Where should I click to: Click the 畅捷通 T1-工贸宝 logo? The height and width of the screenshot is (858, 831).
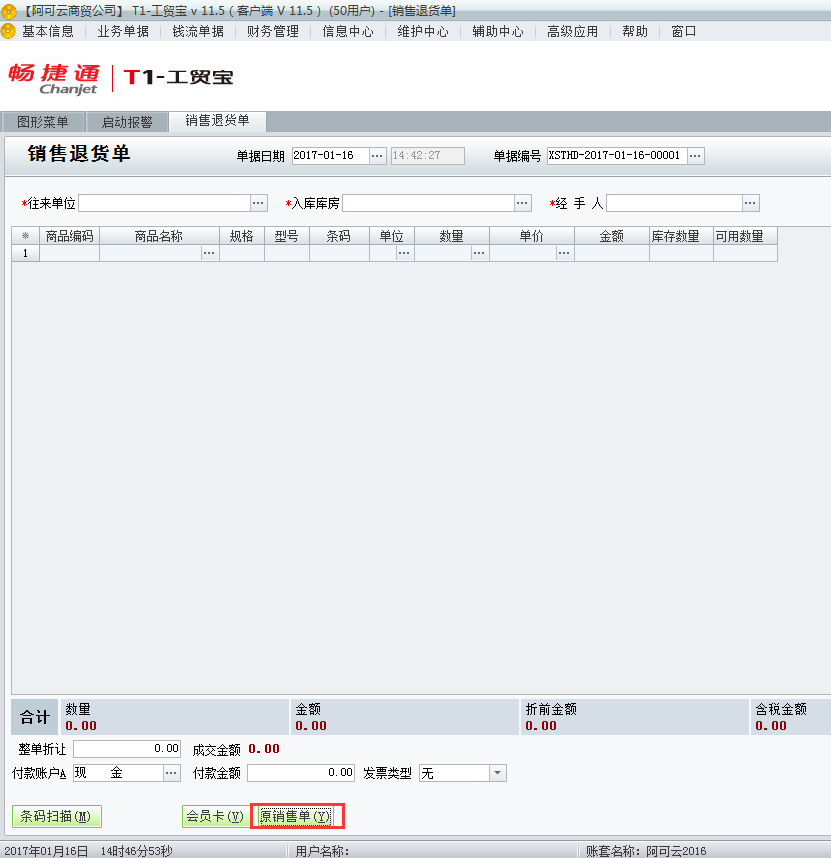(x=120, y=80)
